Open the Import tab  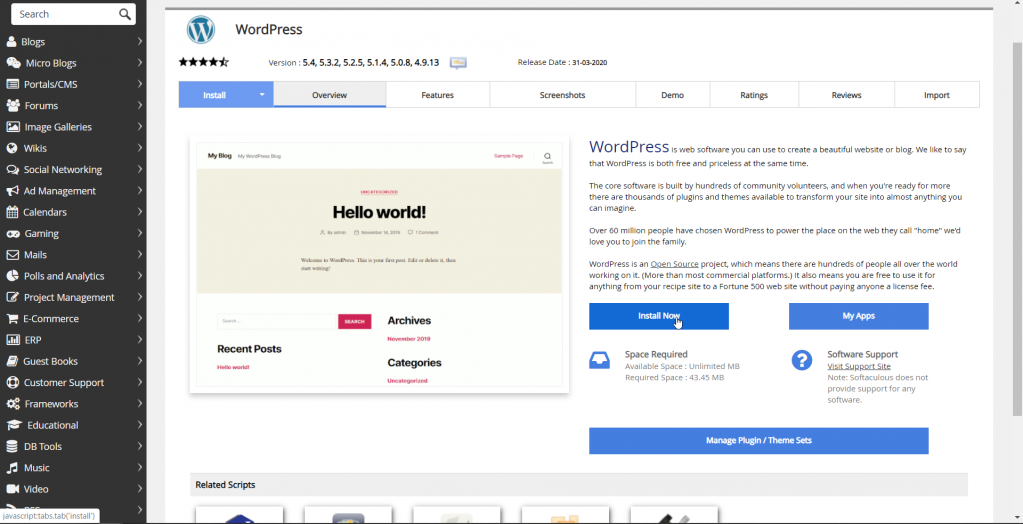[x=937, y=95]
